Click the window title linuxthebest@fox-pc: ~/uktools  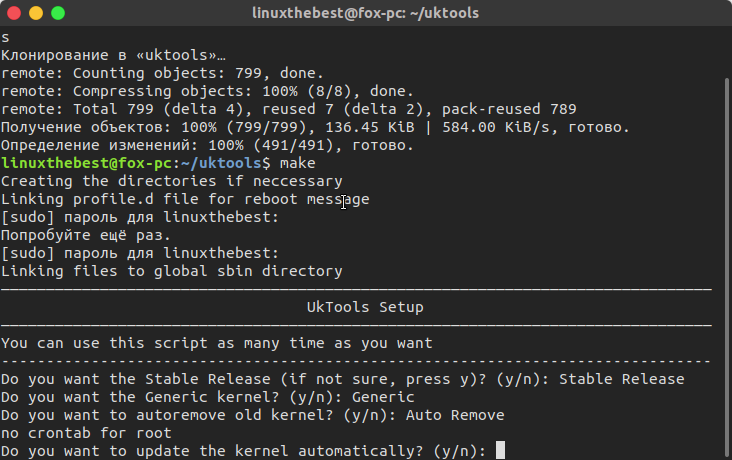(x=366, y=13)
